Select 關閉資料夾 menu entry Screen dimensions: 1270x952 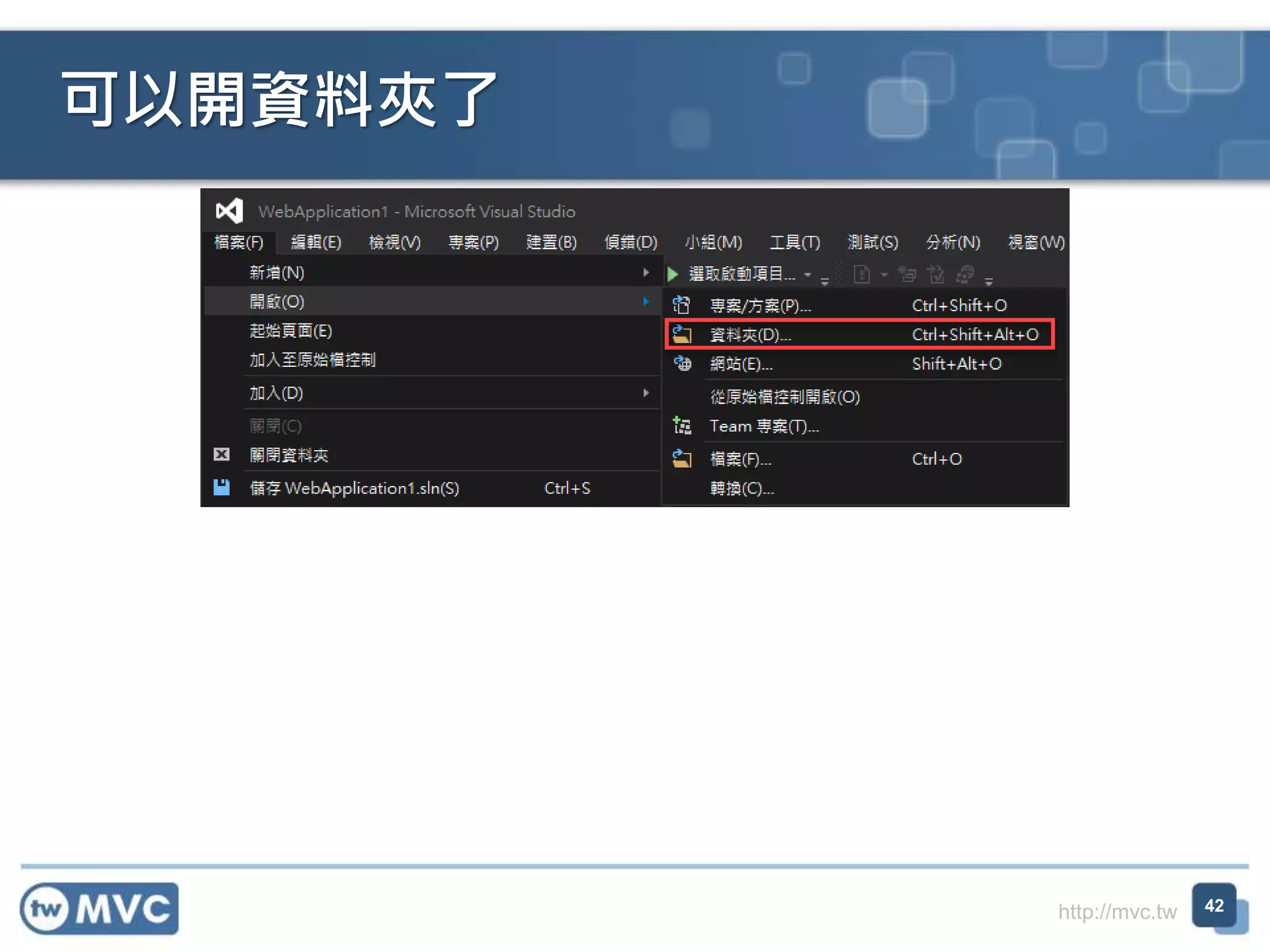432,455
